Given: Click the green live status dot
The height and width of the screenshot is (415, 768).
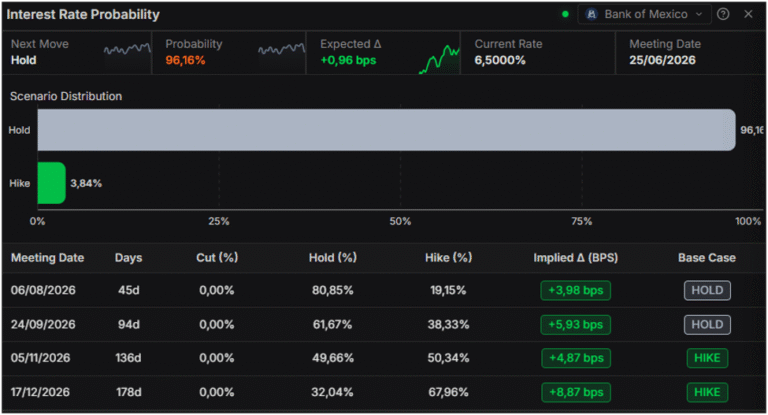Looking at the screenshot, I should (565, 14).
